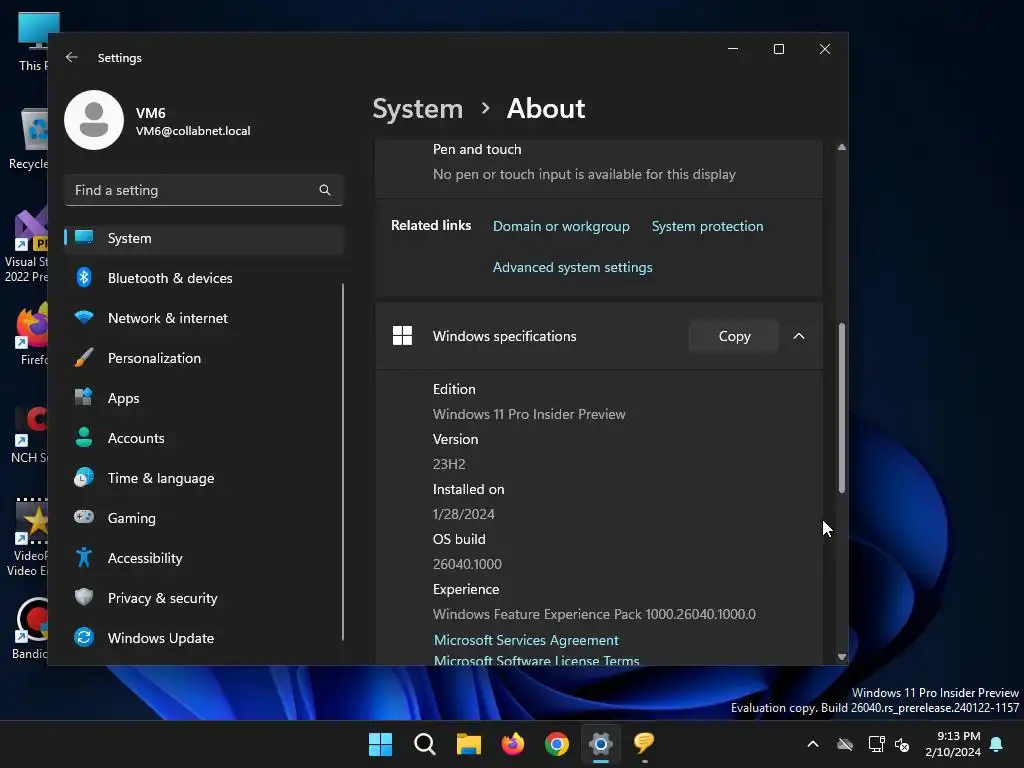This screenshot has height=768, width=1024.
Task: Collapse the Windows specifications section
Action: (x=799, y=336)
